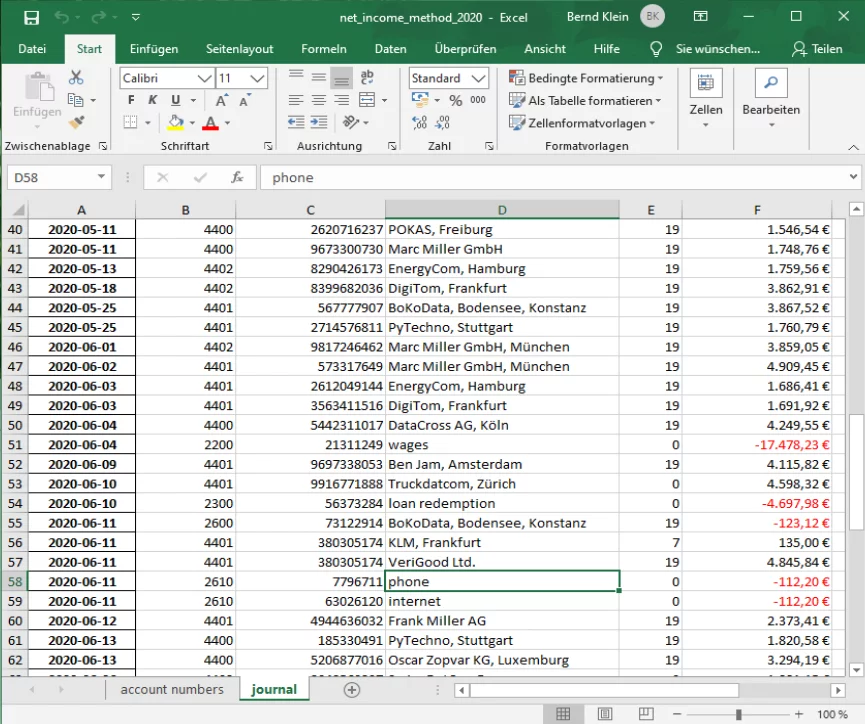Image resolution: width=865 pixels, height=724 pixels.
Task: Click the zoom slider in status bar
Action: coord(738,714)
